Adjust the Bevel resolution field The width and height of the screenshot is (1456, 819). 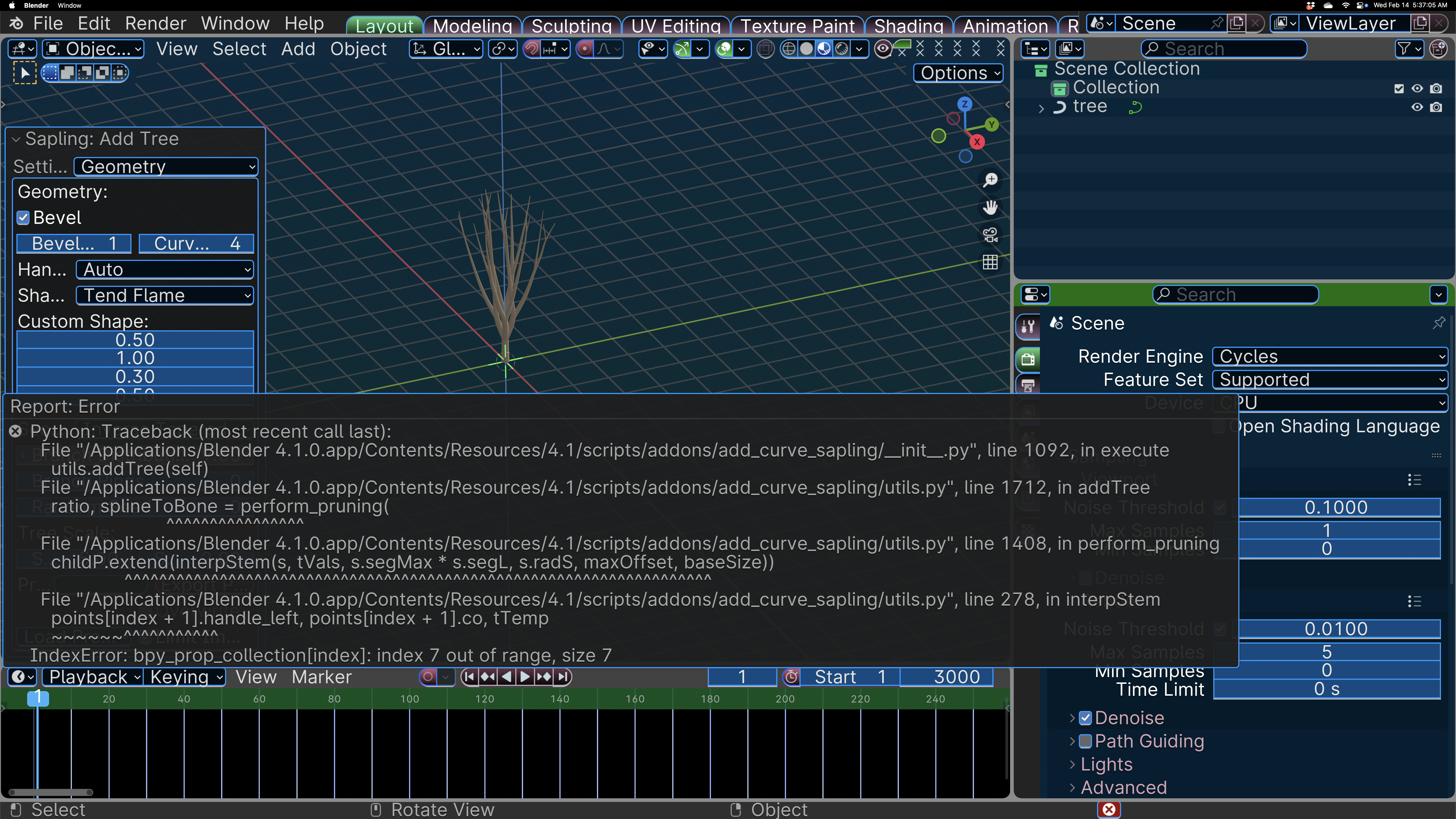click(x=74, y=244)
